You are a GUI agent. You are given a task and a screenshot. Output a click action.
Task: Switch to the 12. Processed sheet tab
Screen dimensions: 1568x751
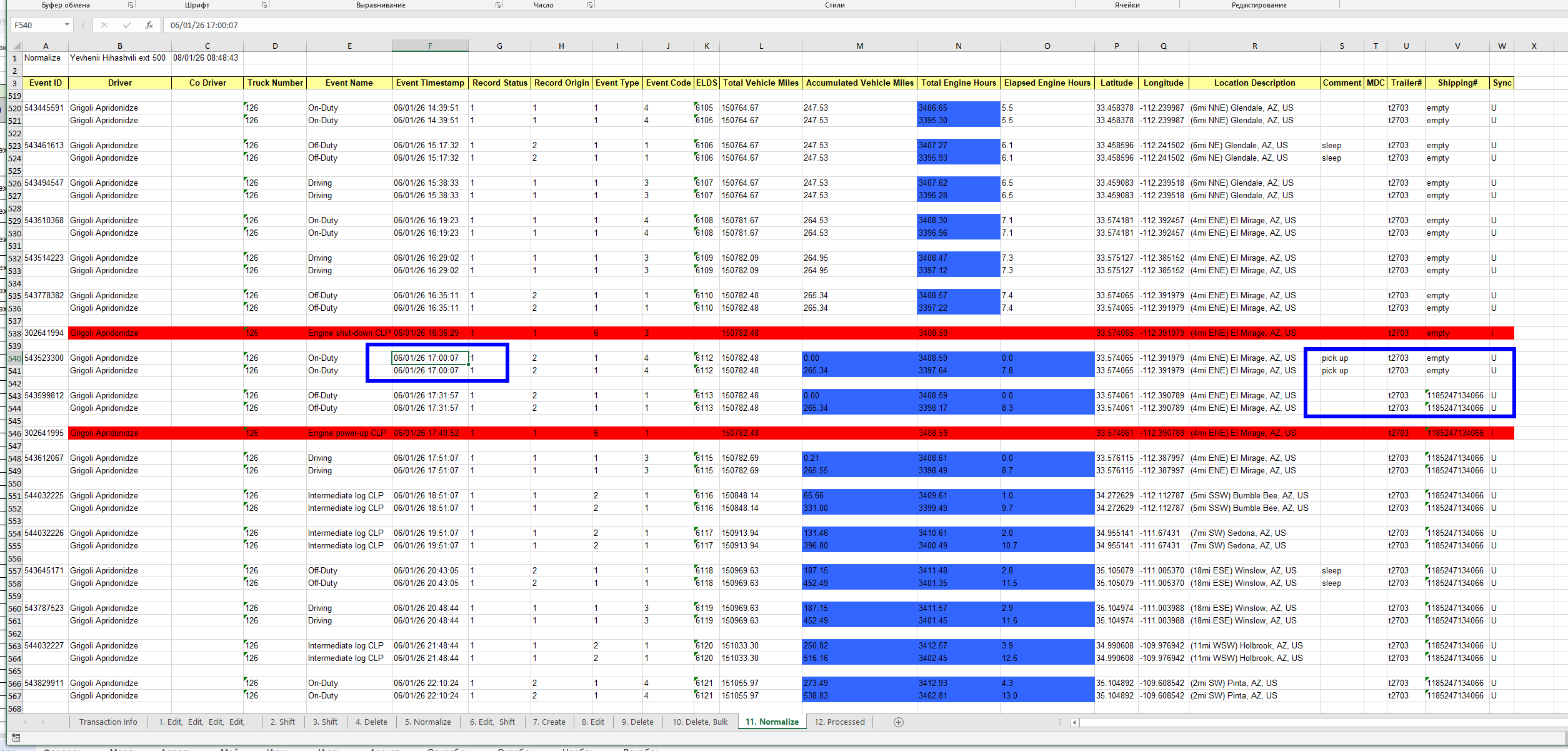(x=839, y=722)
